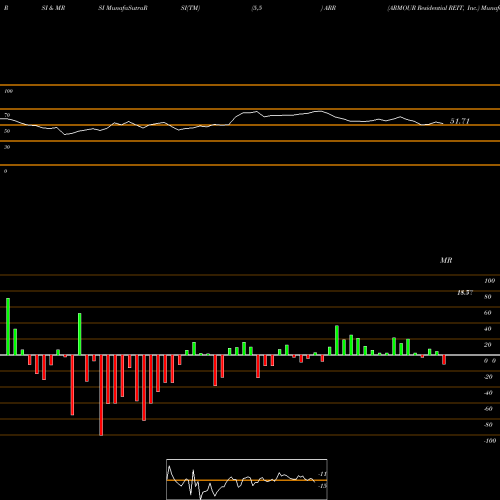The height and width of the screenshot is (500, 500).
Task: Click the 50 level label on RSI panel
Action: point(7,131)
